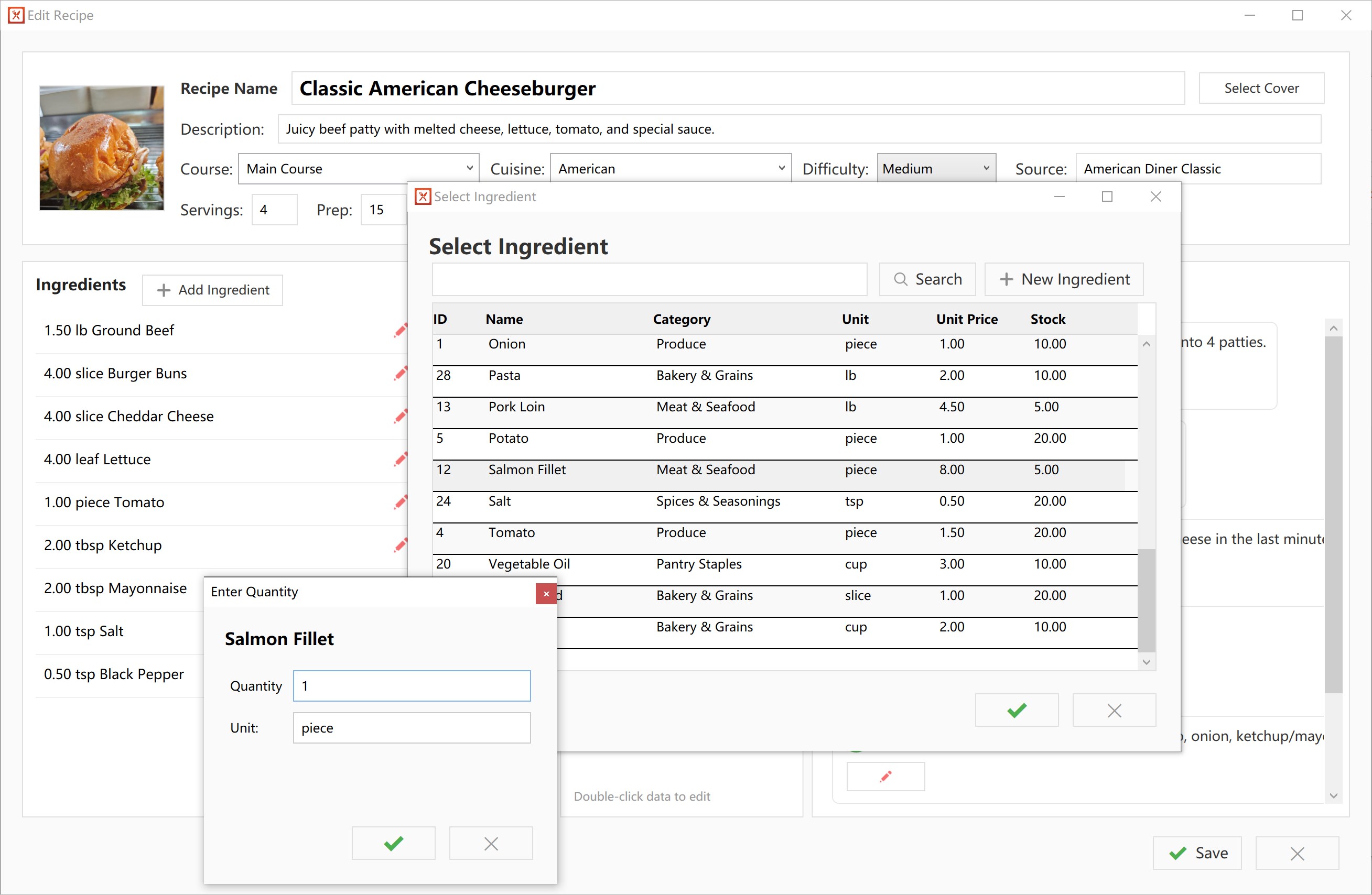Screen dimensions: 1372x895
Task: Click the Search button with magnifier icon
Action: (927, 279)
